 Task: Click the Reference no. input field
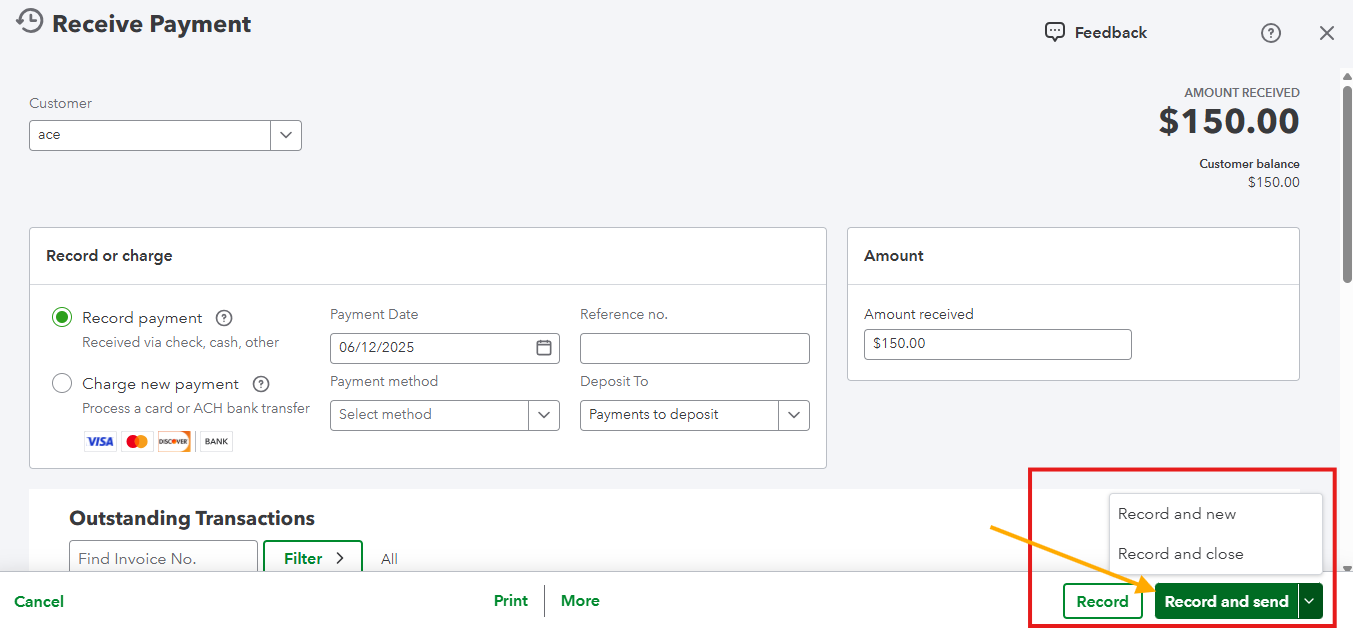694,348
